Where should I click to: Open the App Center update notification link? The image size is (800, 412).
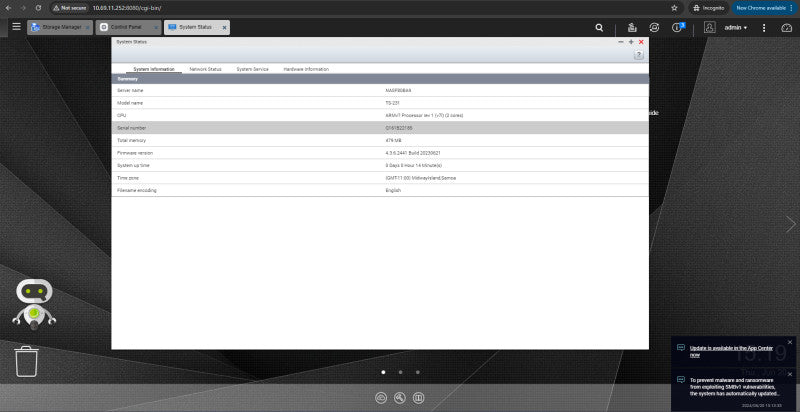point(731,351)
